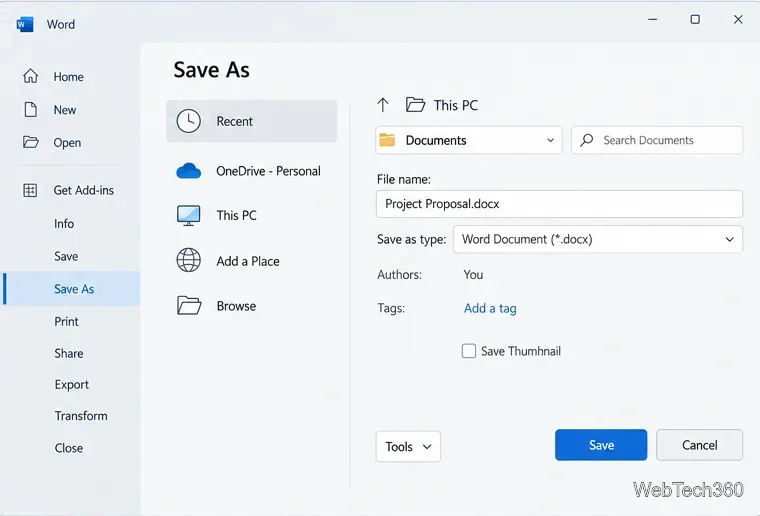The width and height of the screenshot is (760, 516).
Task: Maximize the Word window
Action: click(695, 19)
